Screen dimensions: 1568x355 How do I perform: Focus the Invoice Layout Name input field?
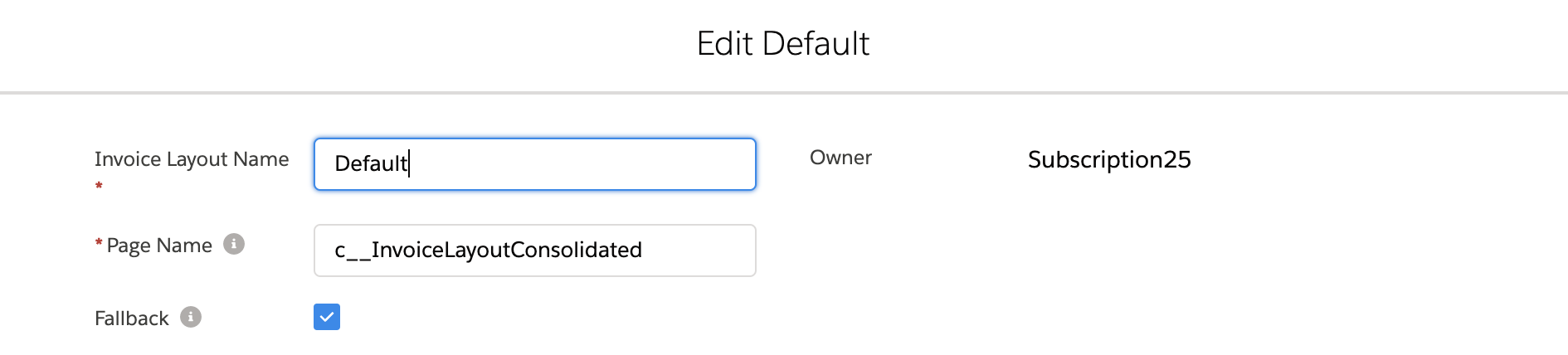pos(534,164)
